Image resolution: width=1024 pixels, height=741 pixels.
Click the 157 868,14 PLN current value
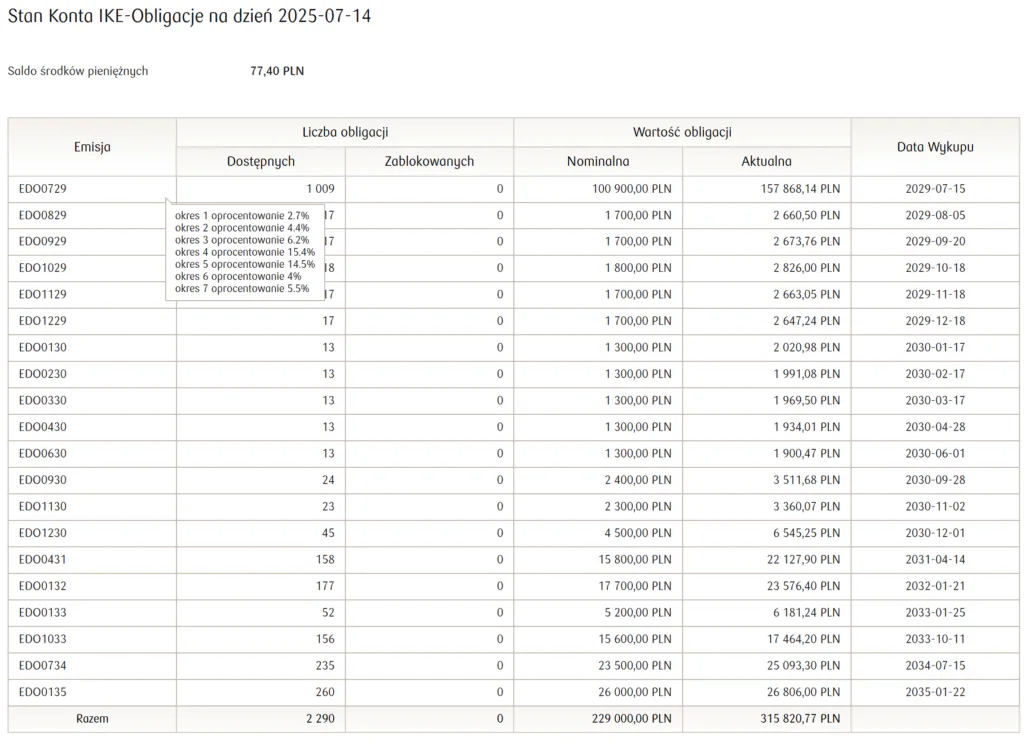coord(797,189)
